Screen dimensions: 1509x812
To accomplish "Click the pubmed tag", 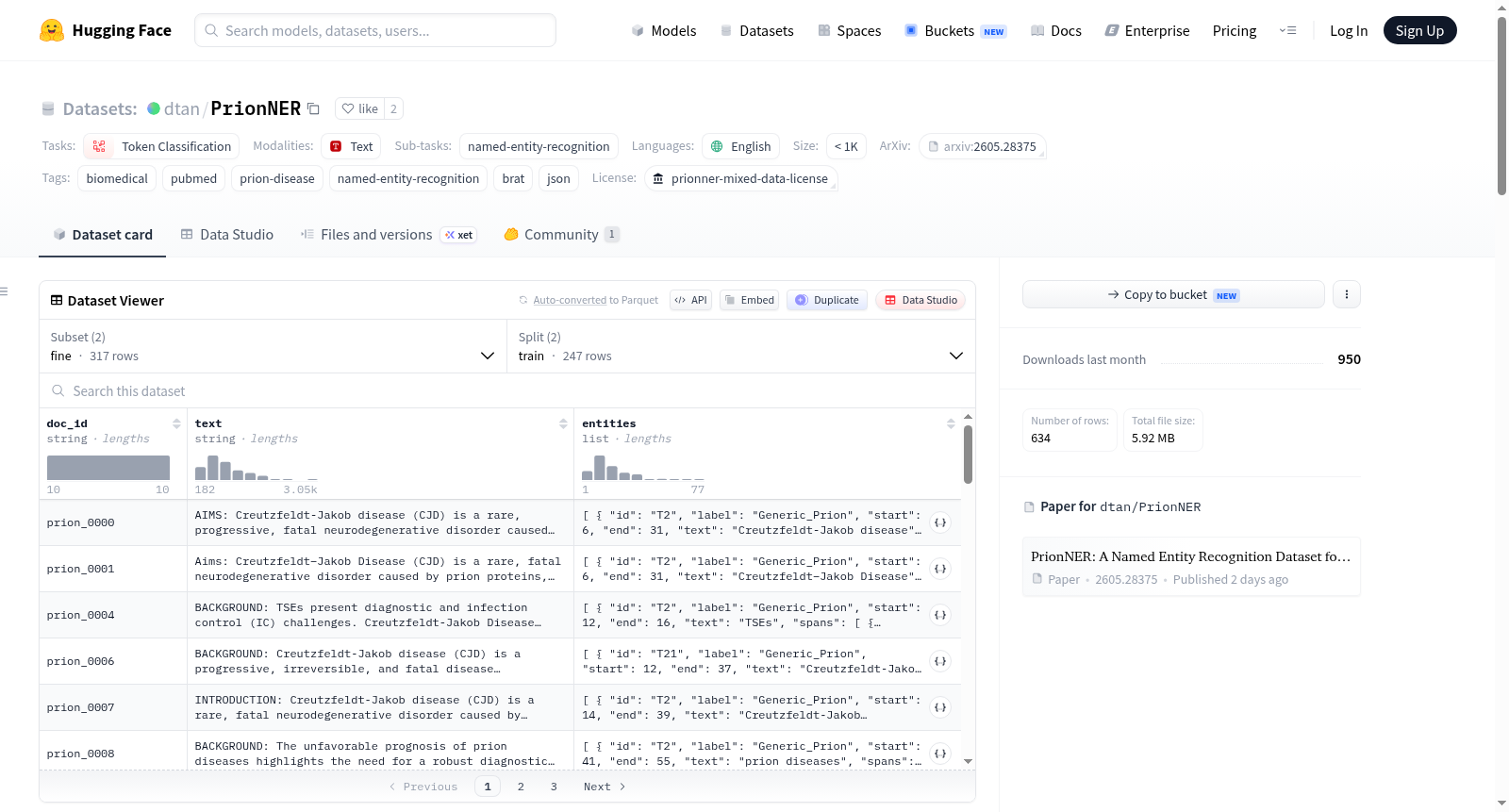I will point(193,178).
